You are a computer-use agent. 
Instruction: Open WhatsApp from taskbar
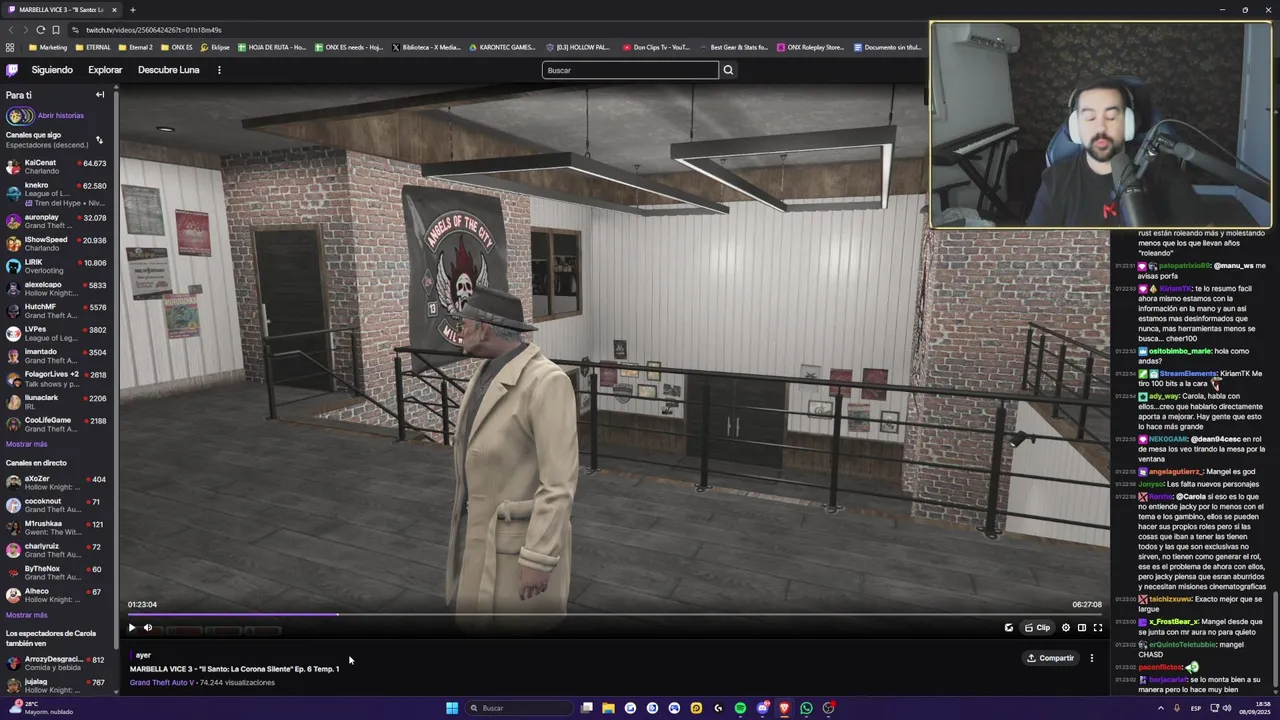coord(806,708)
